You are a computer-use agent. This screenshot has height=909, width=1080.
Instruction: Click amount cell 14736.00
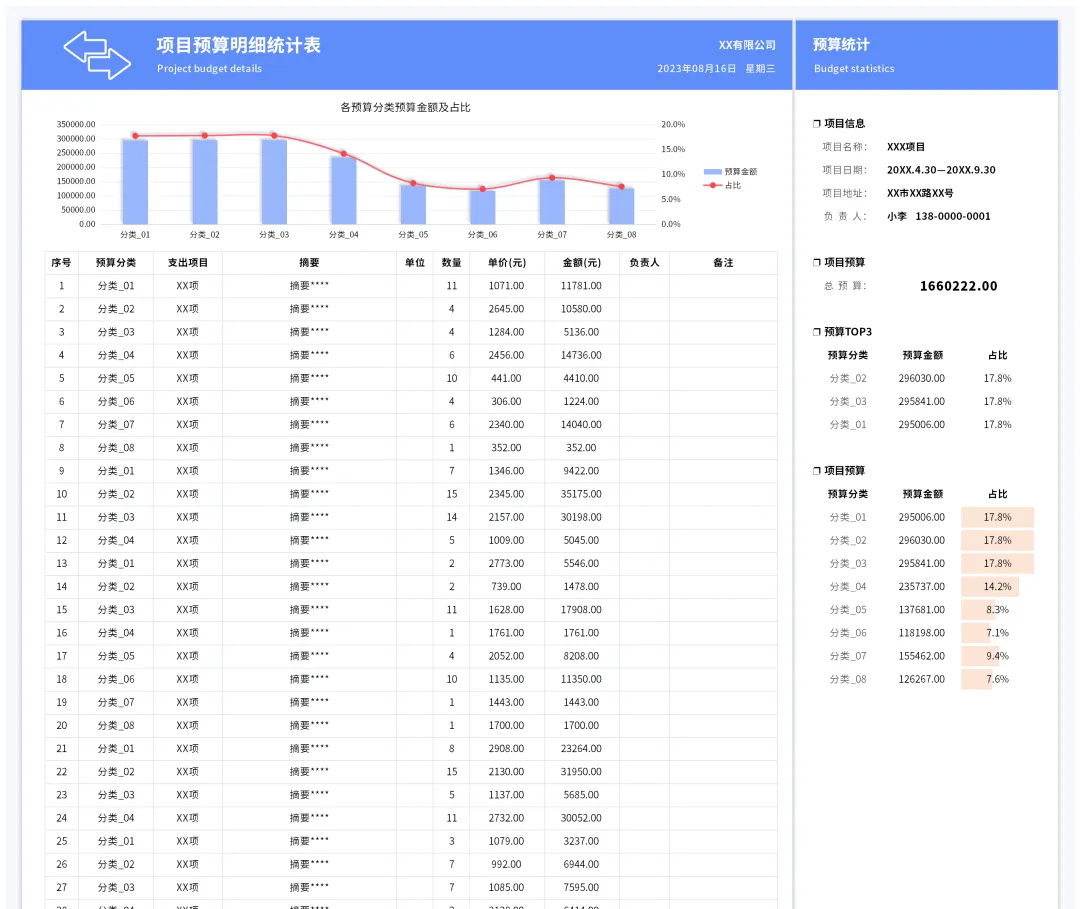pos(581,355)
